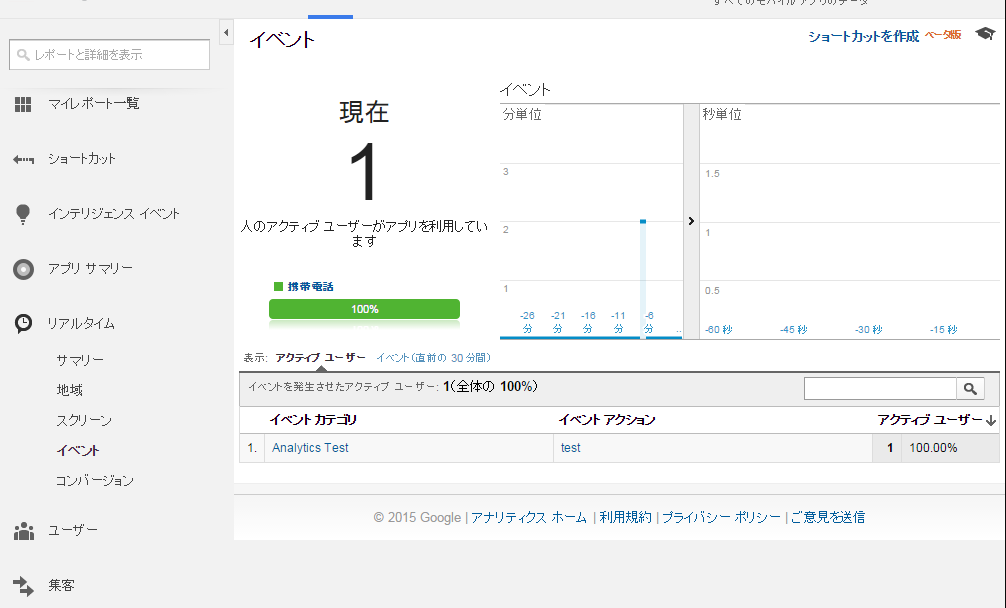1006x608 pixels.
Task: Click the graduation cap help icon
Action: click(985, 35)
